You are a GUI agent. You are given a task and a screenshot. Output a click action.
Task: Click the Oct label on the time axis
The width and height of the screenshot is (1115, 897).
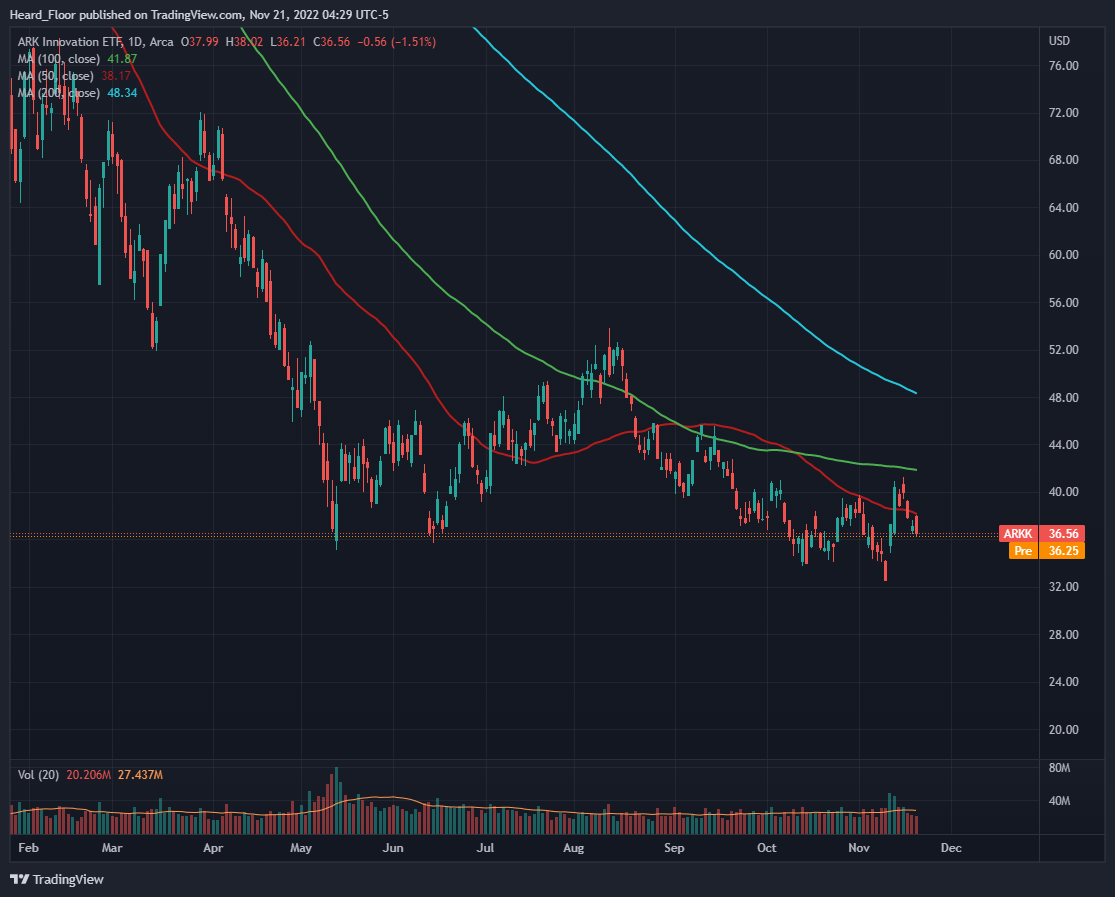767,848
